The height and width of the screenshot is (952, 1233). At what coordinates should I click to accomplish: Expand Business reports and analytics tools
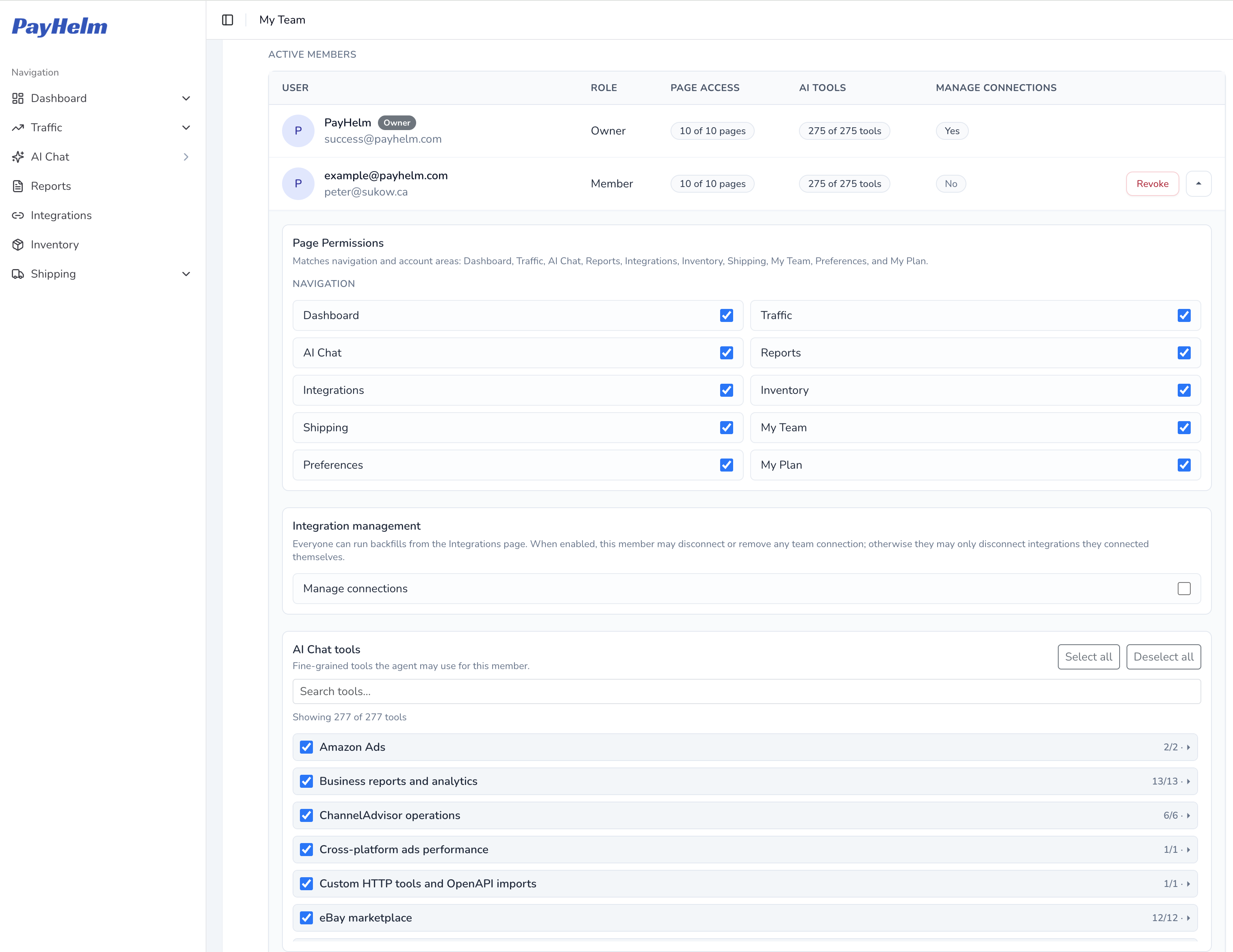(1188, 781)
